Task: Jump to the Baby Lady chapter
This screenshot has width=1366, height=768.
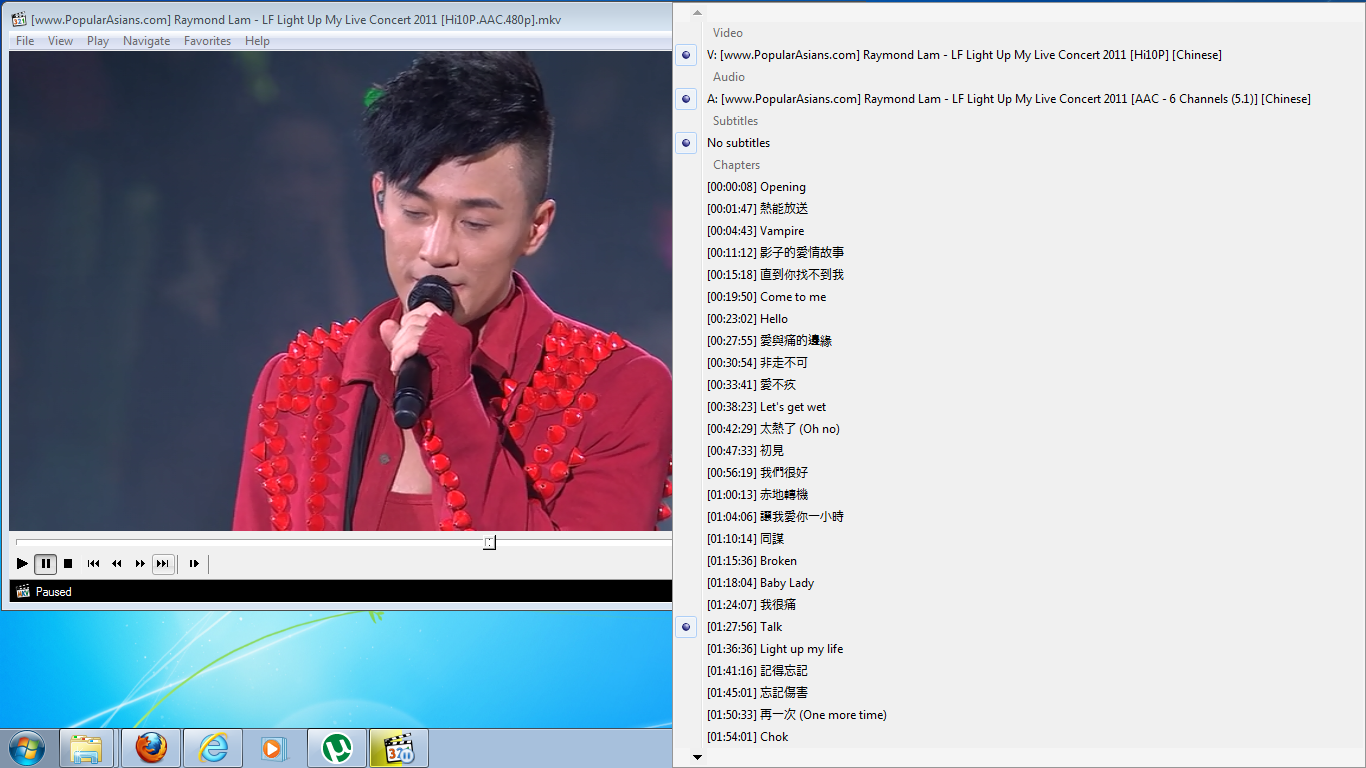Action: coord(1019,583)
